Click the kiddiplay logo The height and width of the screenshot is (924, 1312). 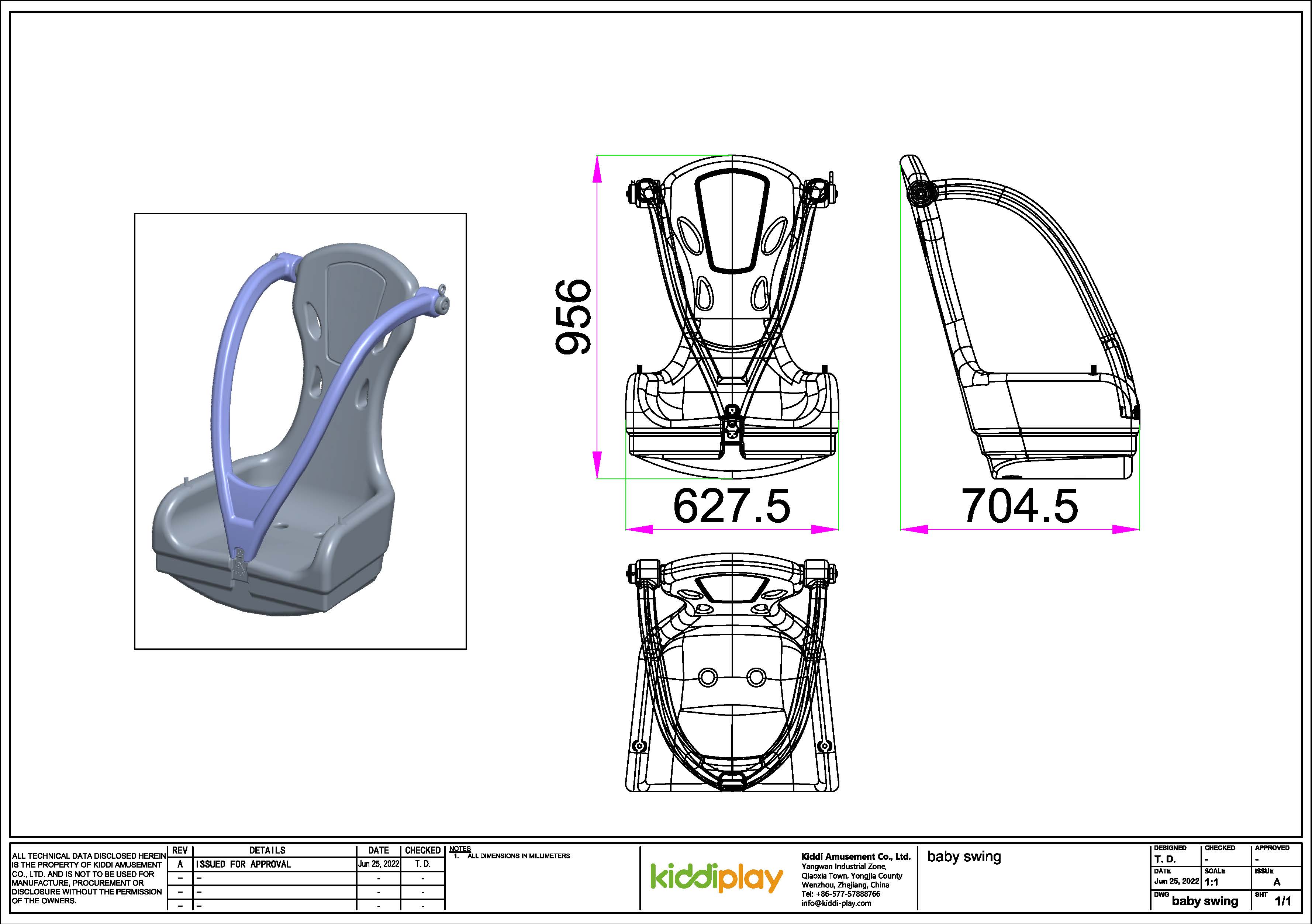(717, 879)
